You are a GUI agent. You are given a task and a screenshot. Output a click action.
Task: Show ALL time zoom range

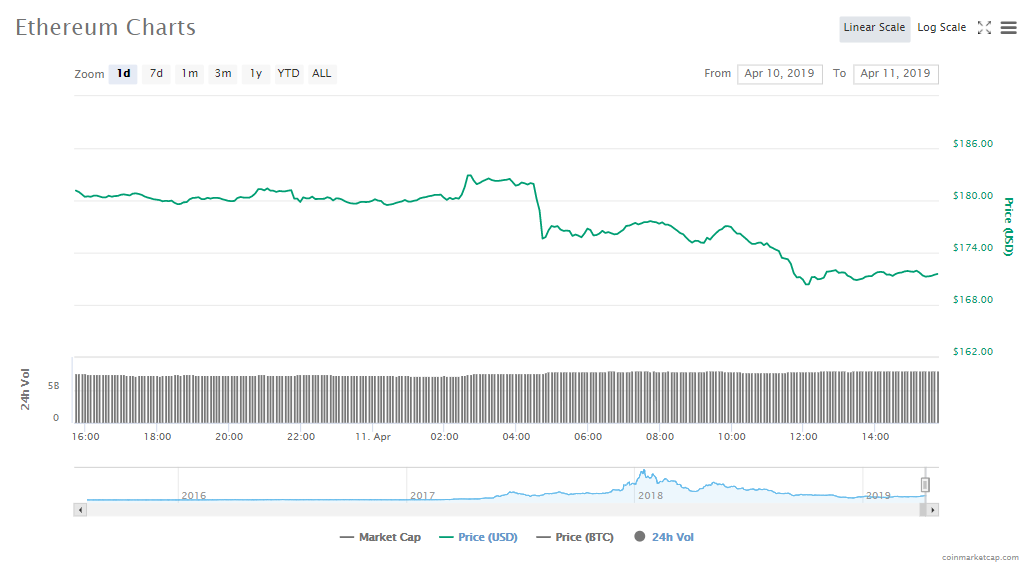[x=322, y=74]
